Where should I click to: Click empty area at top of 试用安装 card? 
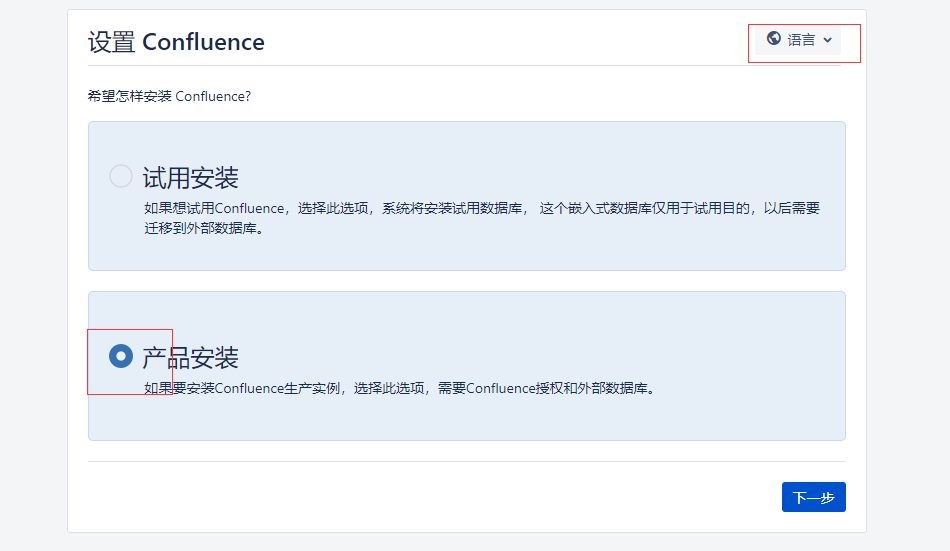(x=467, y=138)
